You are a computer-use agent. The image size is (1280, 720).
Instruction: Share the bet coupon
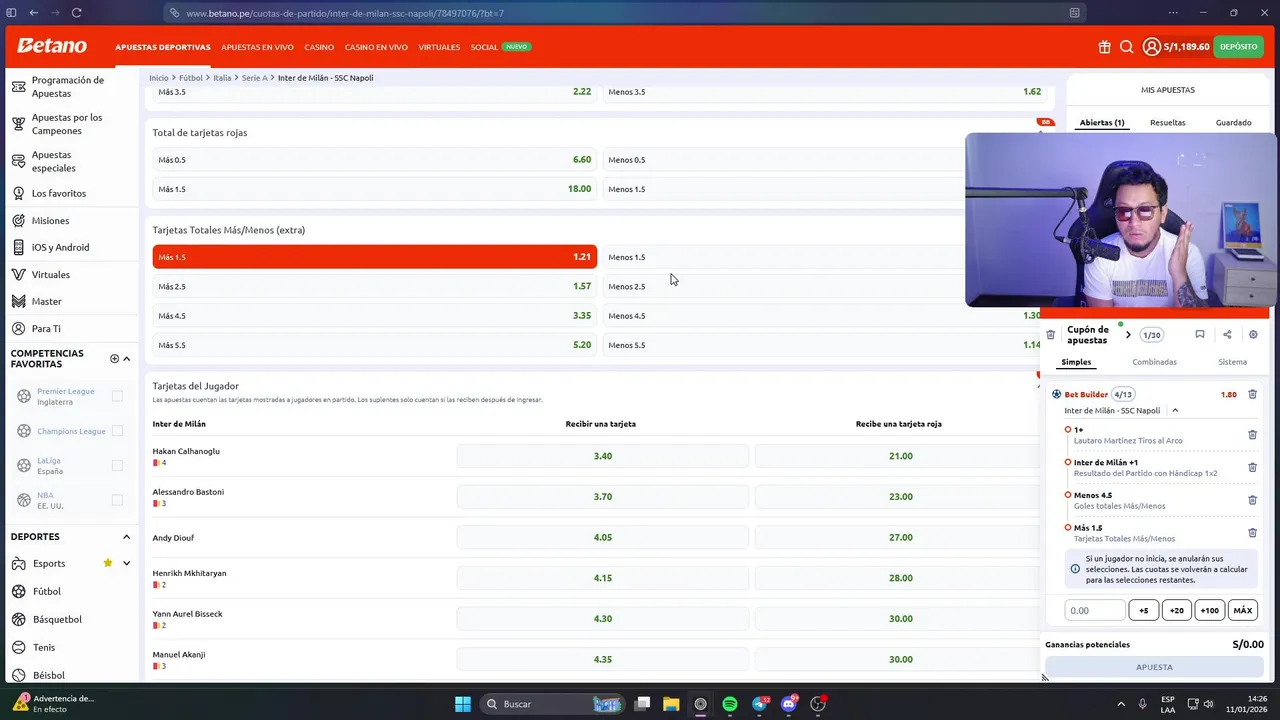1227,335
